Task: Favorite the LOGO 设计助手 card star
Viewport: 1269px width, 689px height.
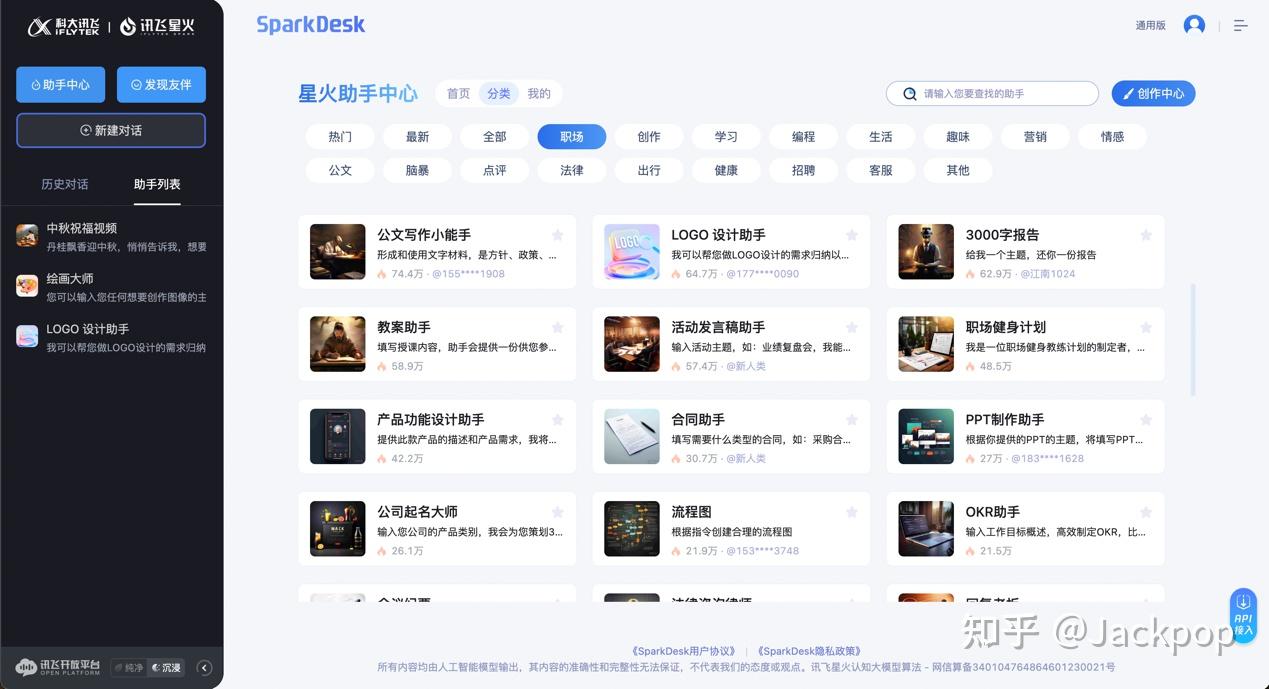Action: (x=852, y=235)
